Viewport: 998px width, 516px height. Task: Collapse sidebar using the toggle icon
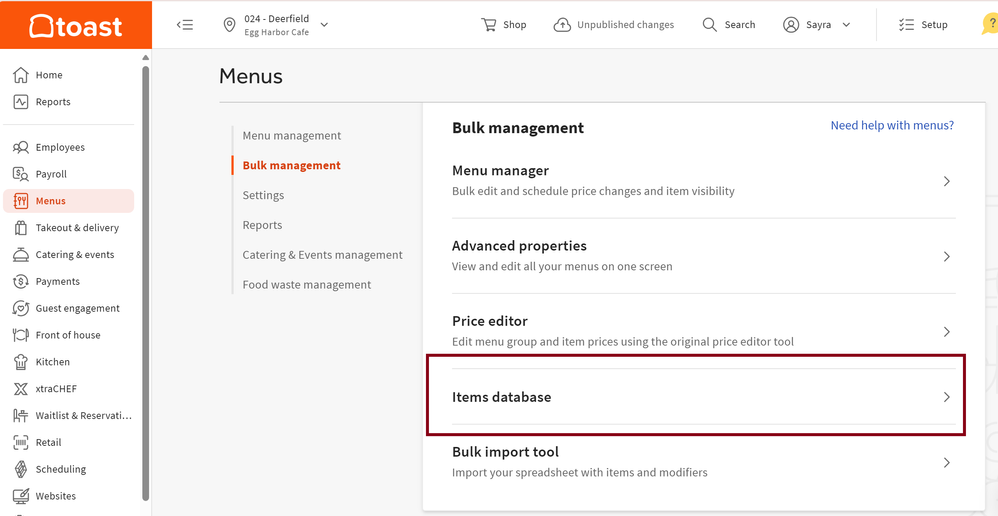coord(185,25)
